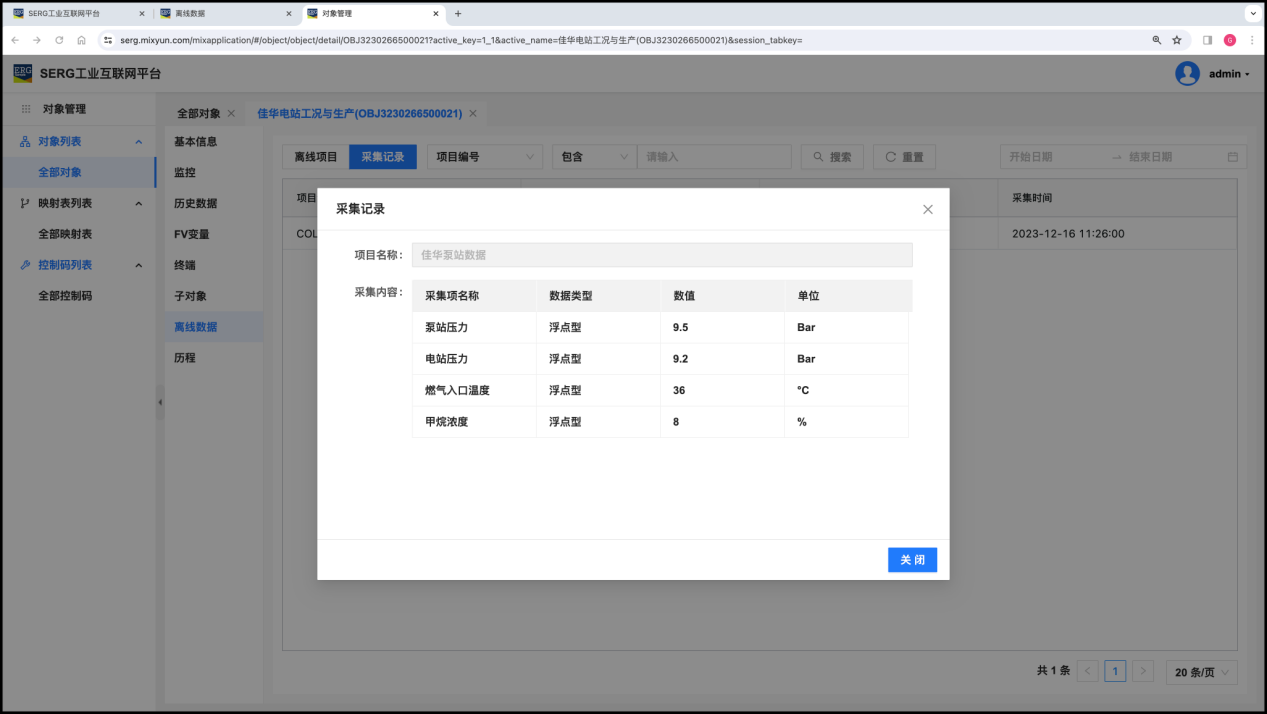Collapse the 映射表列表 menu group
This screenshot has width=1267, height=714.
[x=139, y=203]
